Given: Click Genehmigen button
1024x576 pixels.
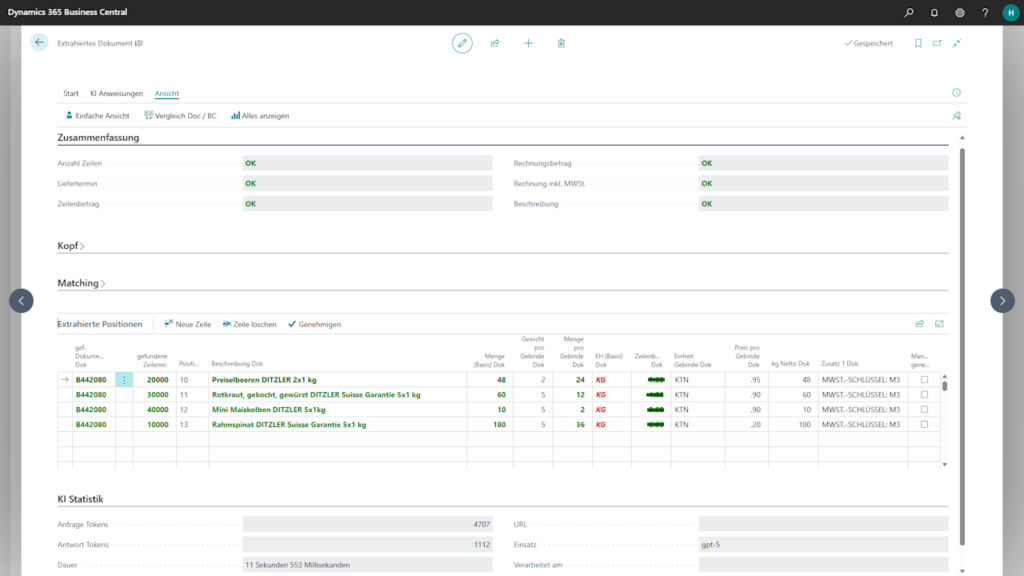Looking at the screenshot, I should 315,324.
